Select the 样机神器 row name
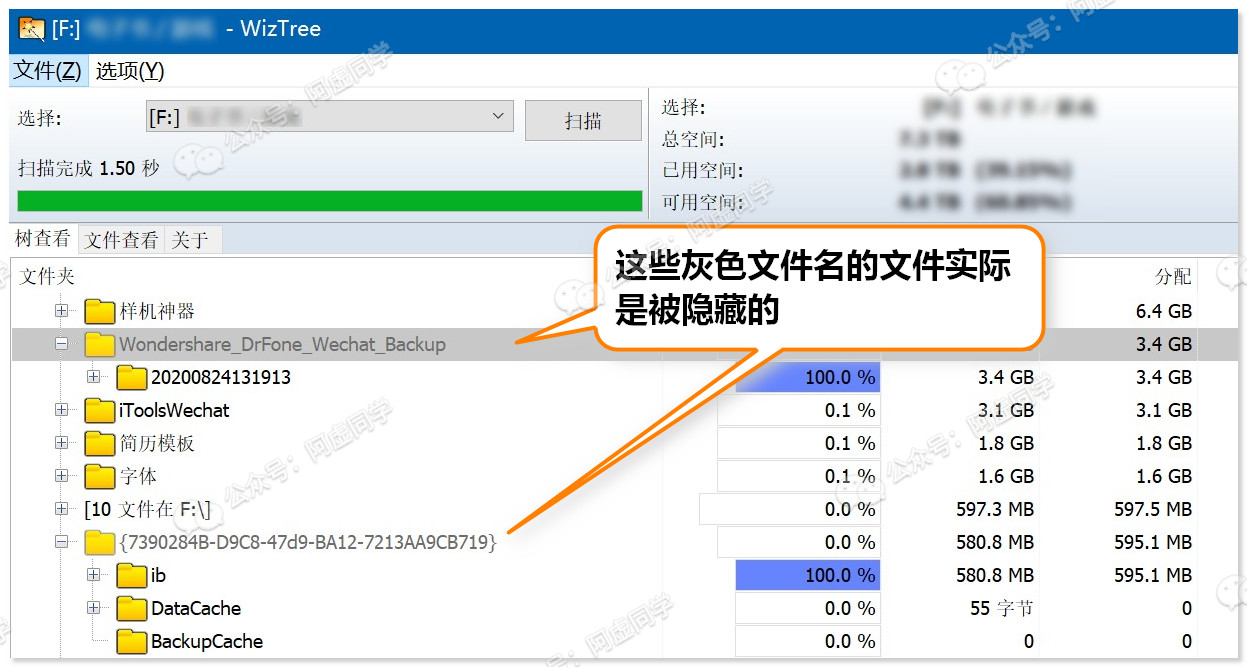The width and height of the screenshot is (1247, 667). pyautogui.click(x=158, y=312)
